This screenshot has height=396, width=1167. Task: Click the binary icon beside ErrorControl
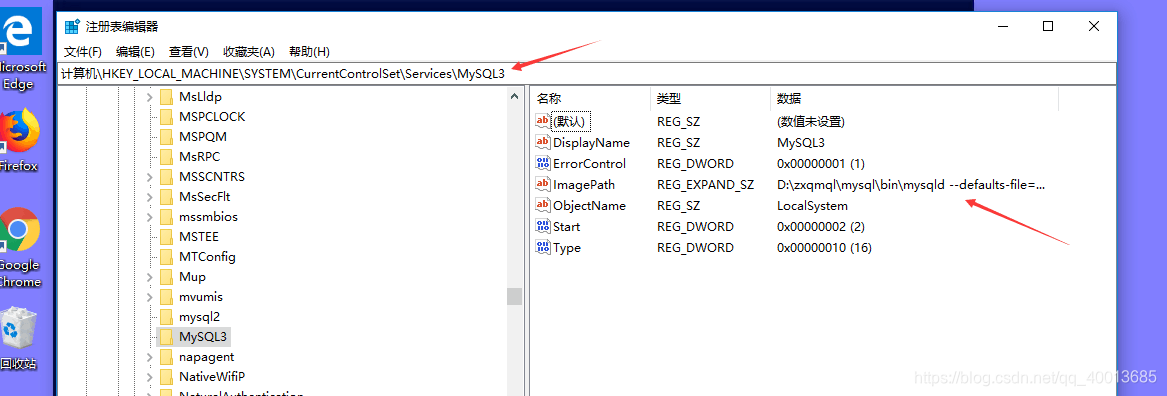[543, 163]
